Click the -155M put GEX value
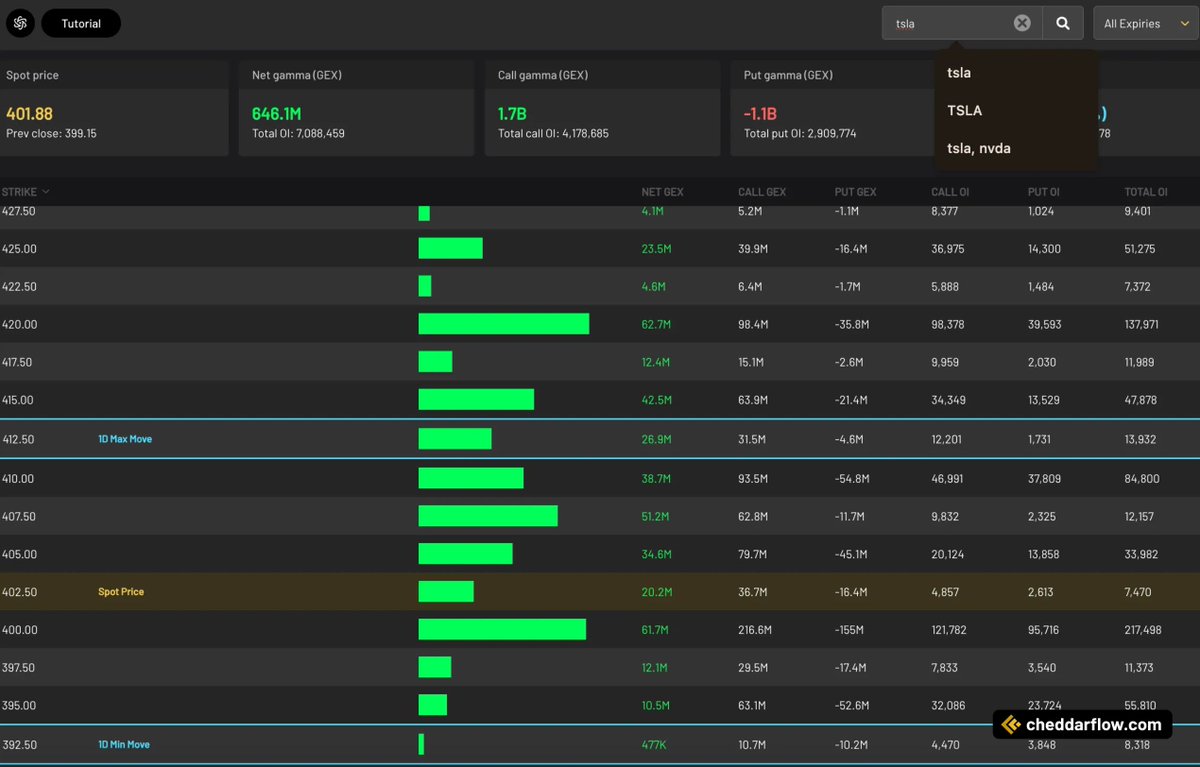This screenshot has width=1200, height=767. (x=851, y=630)
